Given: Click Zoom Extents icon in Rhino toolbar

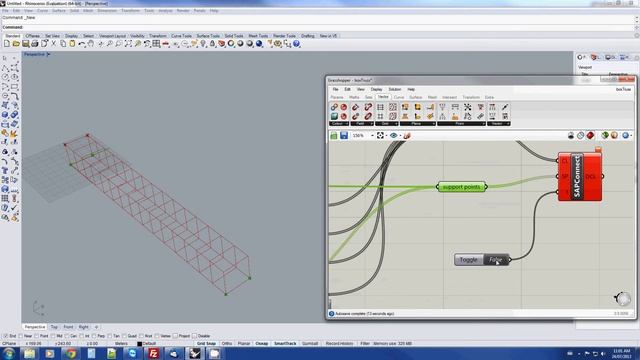Looking at the screenshot, I should tap(128, 44).
